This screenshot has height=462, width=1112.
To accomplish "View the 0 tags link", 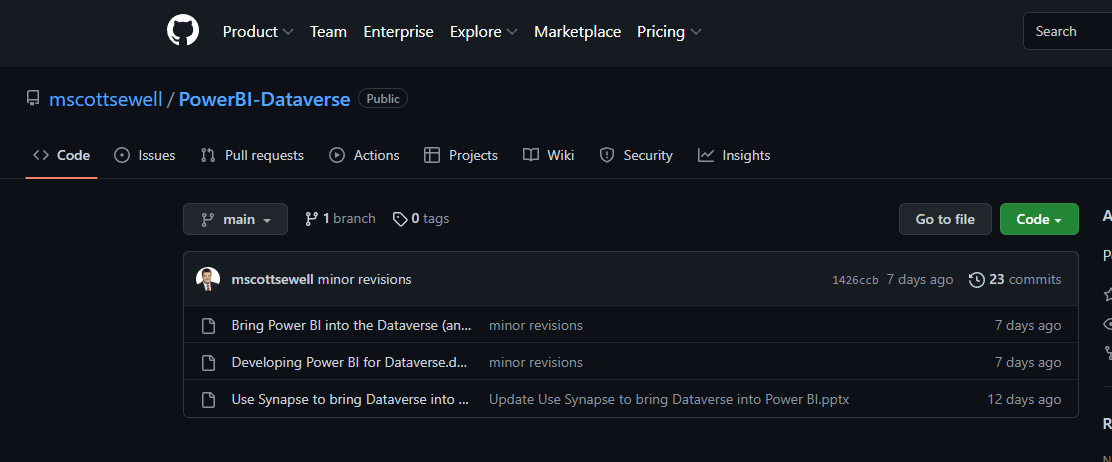I will pyautogui.click(x=421, y=219).
